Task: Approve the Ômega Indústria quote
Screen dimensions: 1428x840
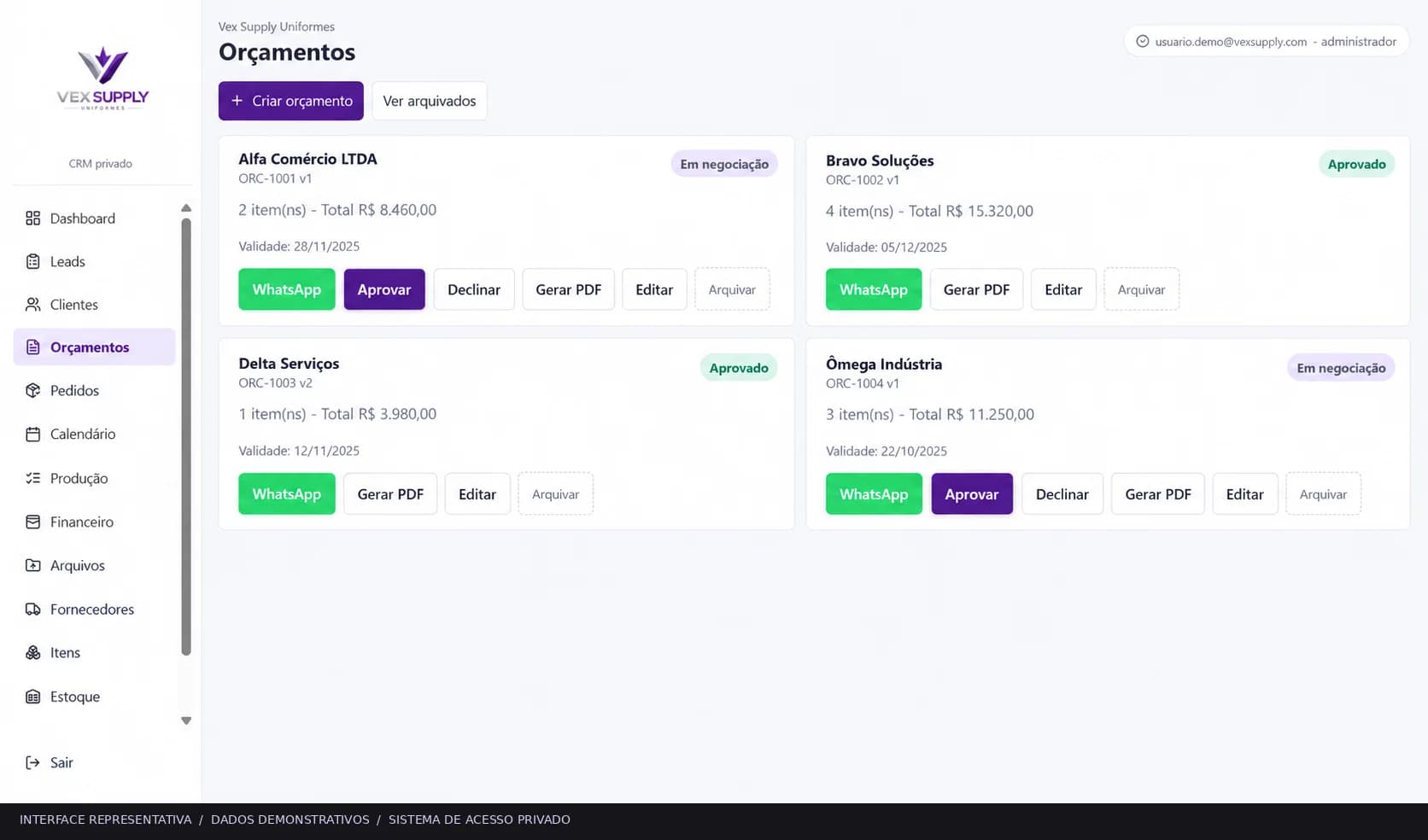Action: [972, 494]
